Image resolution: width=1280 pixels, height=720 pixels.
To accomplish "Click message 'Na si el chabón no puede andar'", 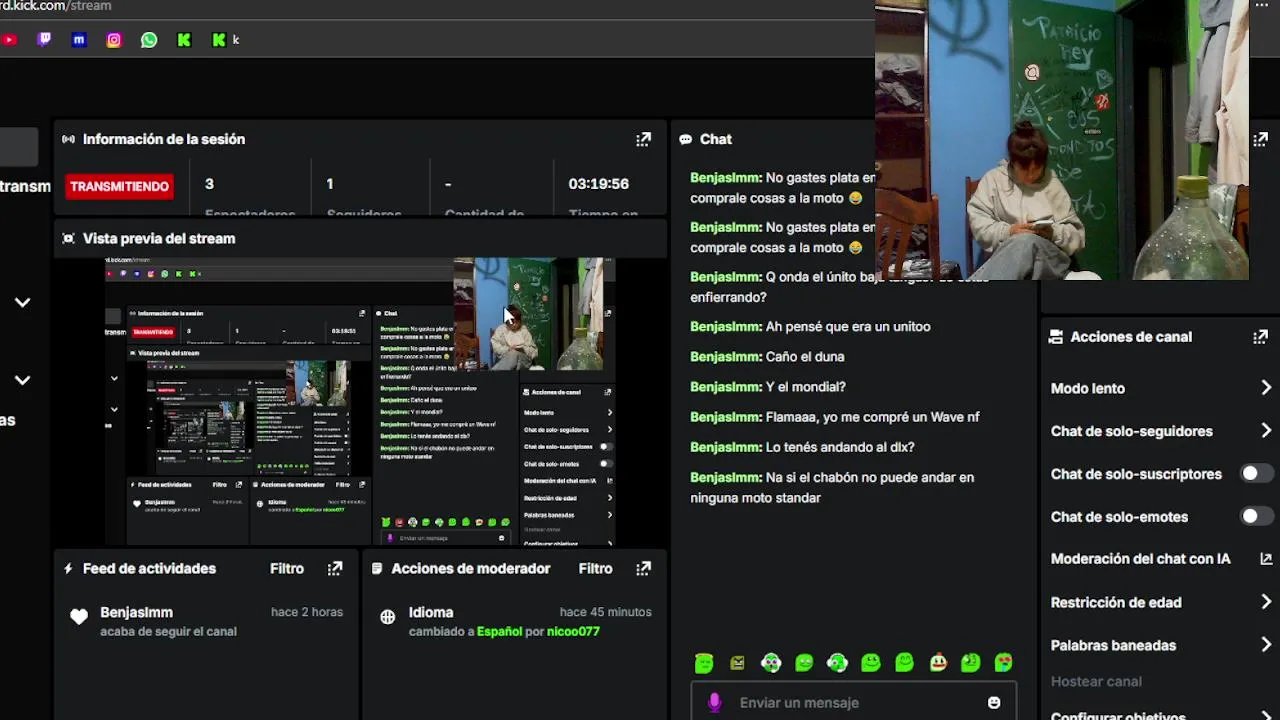I will click(x=832, y=487).
